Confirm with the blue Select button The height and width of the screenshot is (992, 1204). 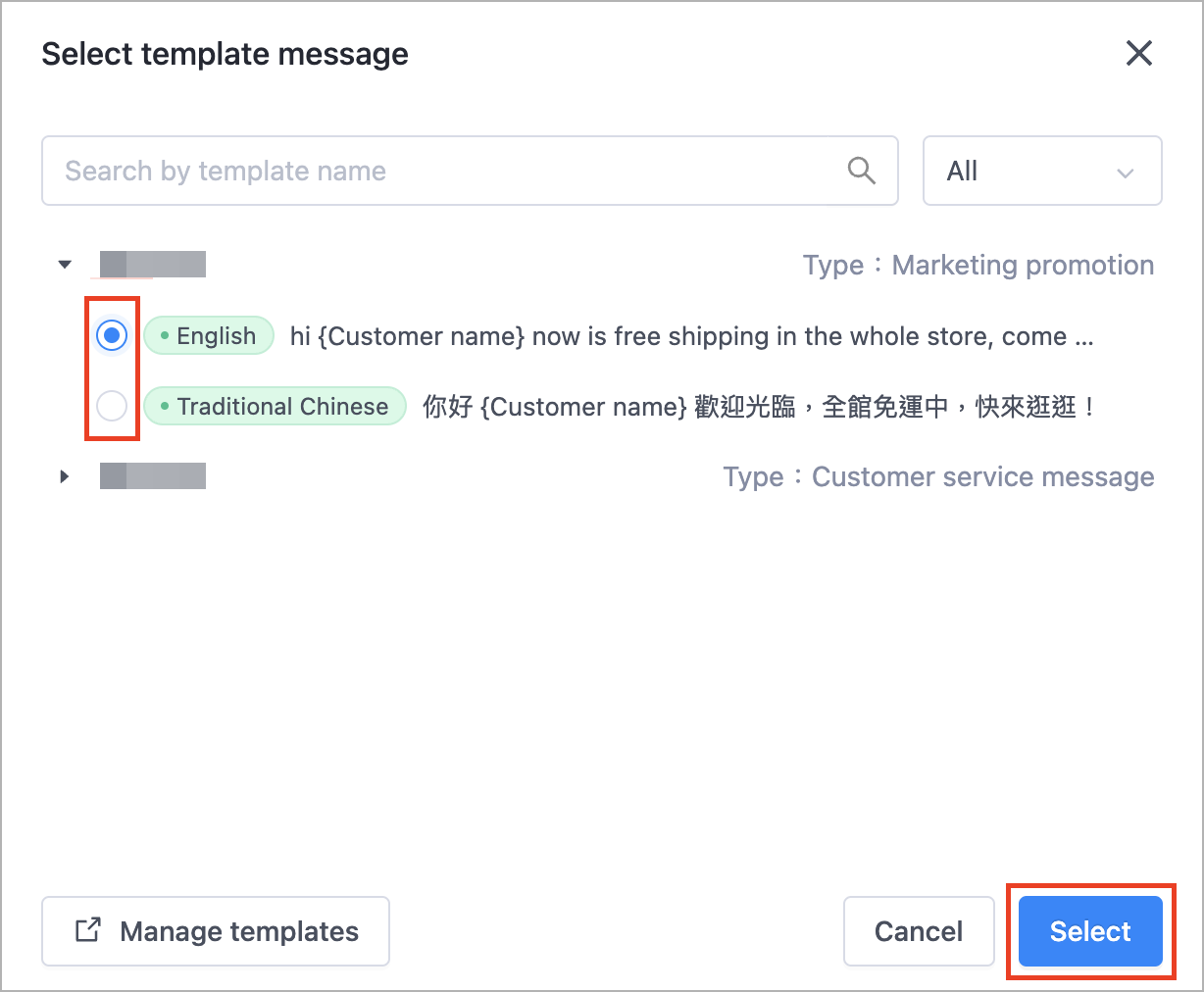(1090, 930)
